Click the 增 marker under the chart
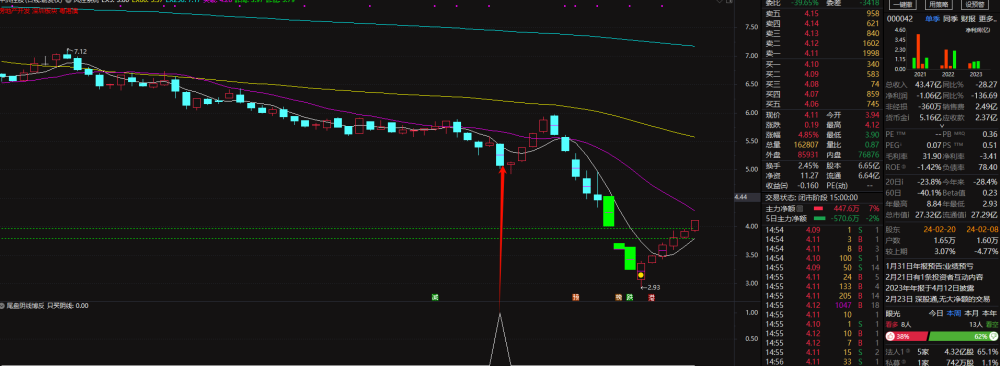 coord(651,297)
